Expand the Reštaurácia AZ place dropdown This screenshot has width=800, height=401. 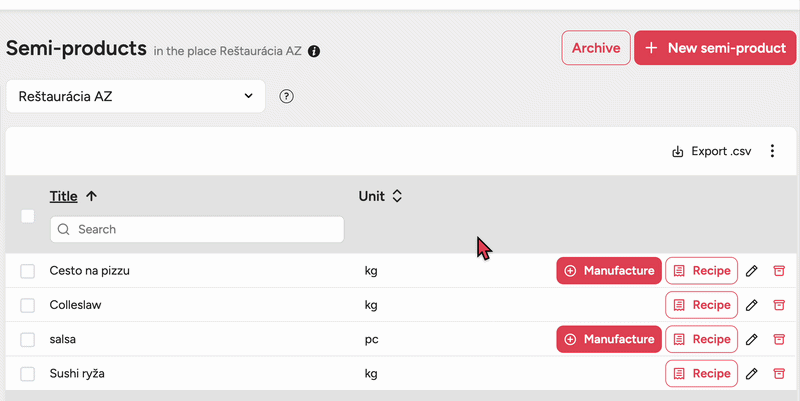(x=136, y=97)
